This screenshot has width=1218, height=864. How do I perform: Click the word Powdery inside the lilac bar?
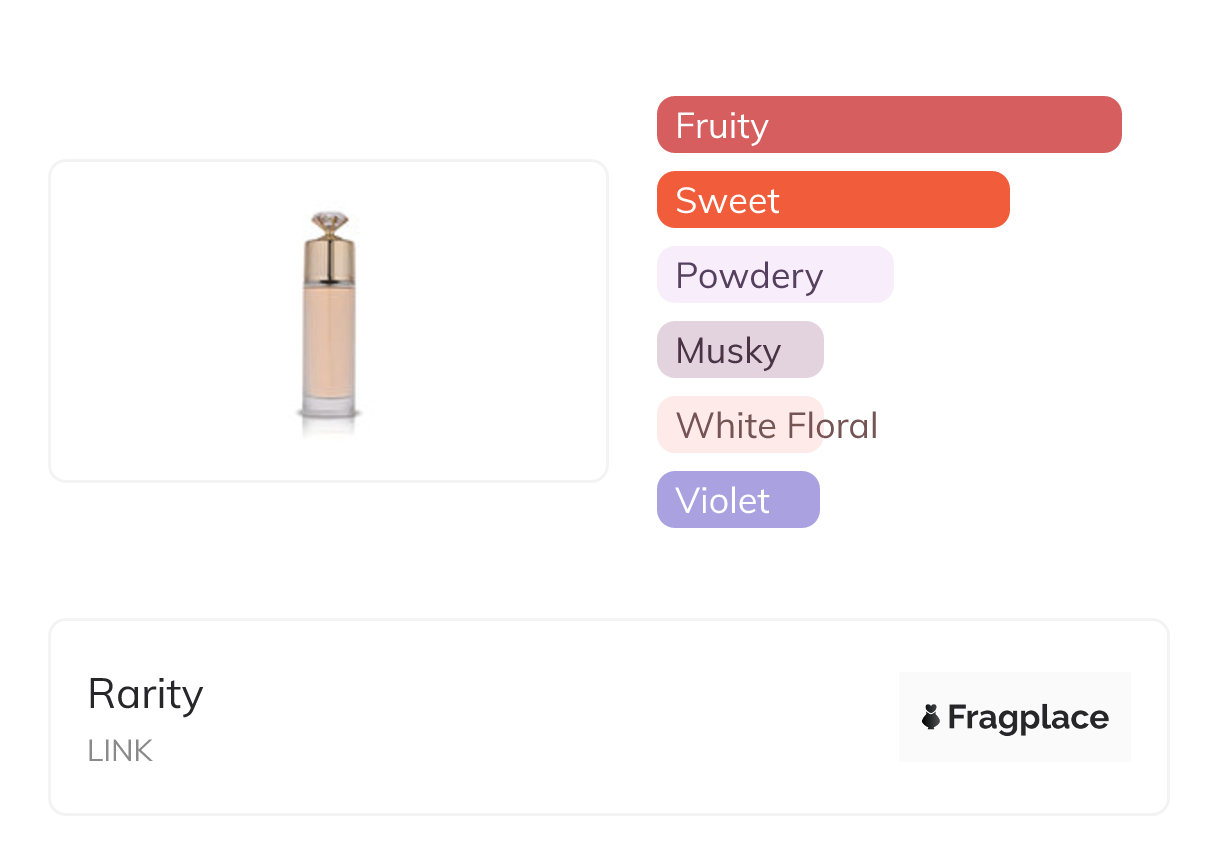(749, 276)
